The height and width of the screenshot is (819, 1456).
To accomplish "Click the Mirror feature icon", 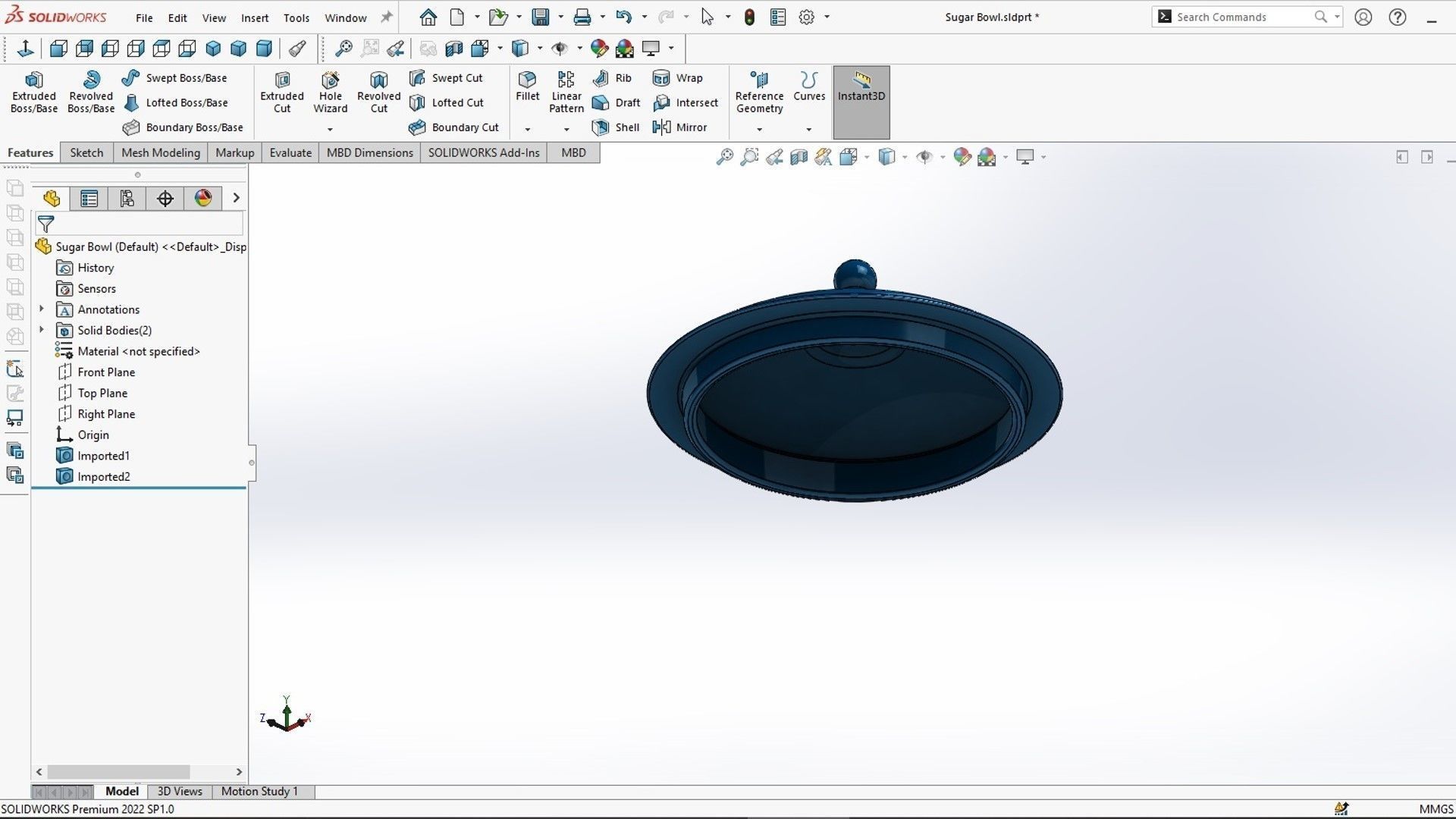I will 662,127.
